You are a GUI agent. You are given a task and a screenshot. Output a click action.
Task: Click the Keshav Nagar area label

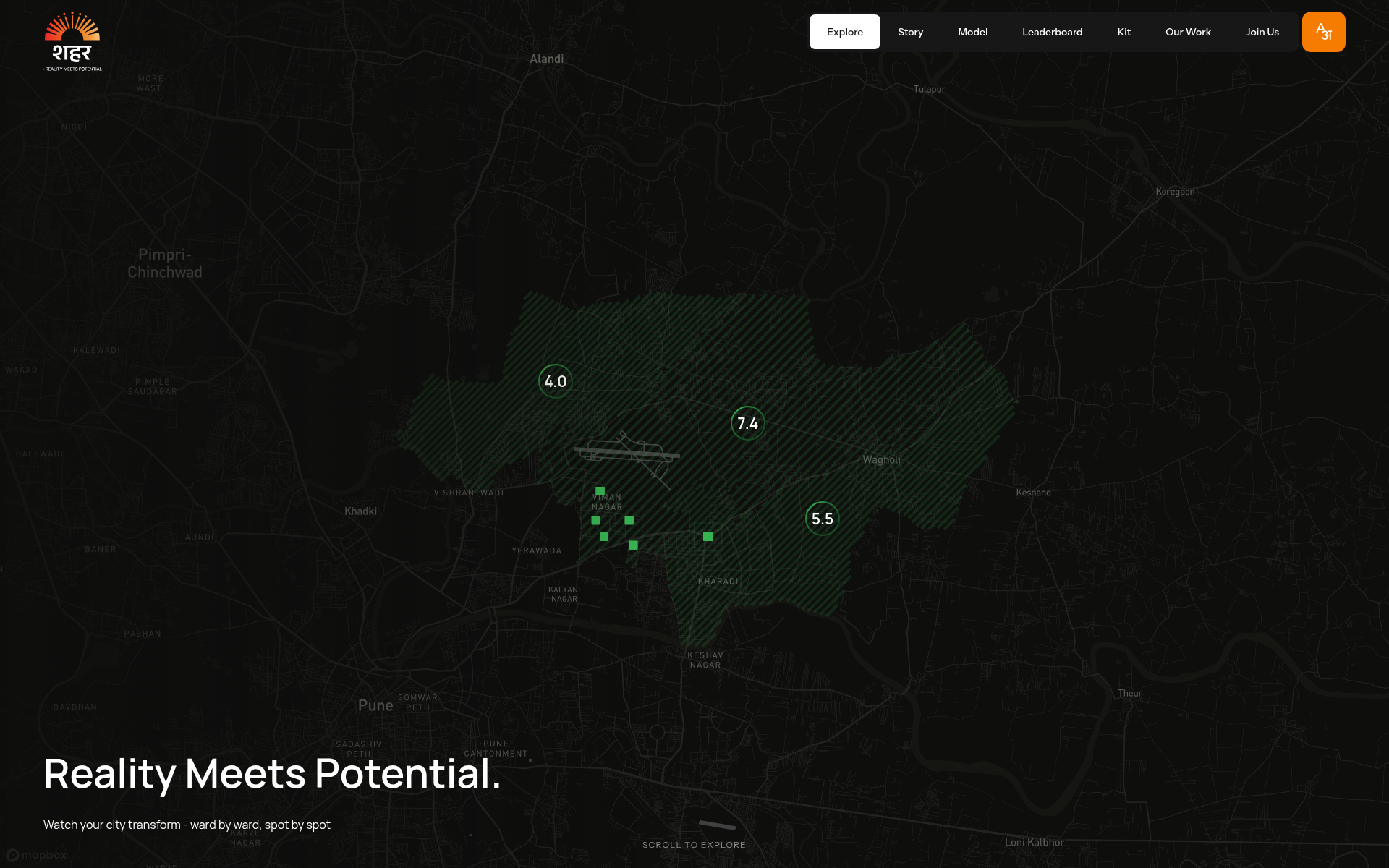point(705,660)
